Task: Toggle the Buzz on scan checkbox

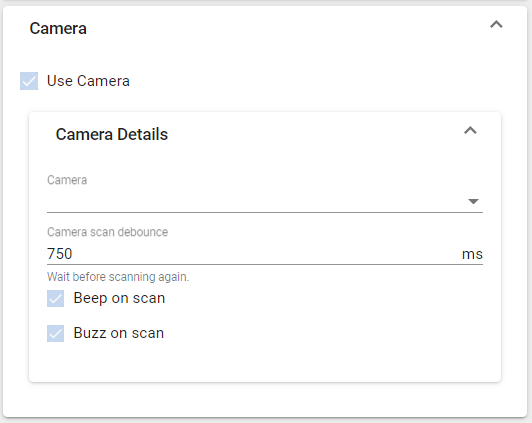Action: [x=55, y=333]
